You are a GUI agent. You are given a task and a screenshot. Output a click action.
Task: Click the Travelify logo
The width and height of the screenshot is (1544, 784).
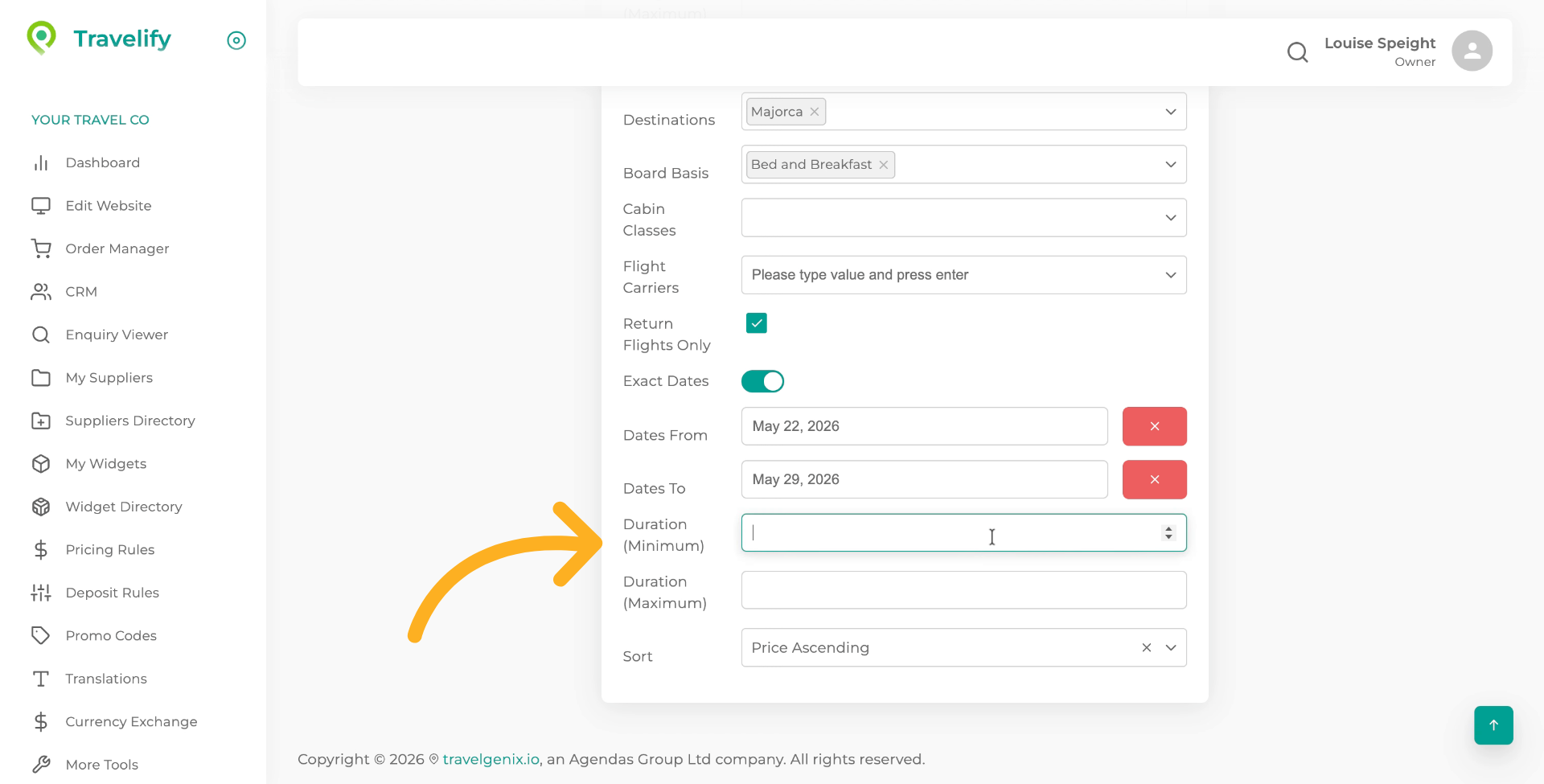pyautogui.click(x=99, y=39)
